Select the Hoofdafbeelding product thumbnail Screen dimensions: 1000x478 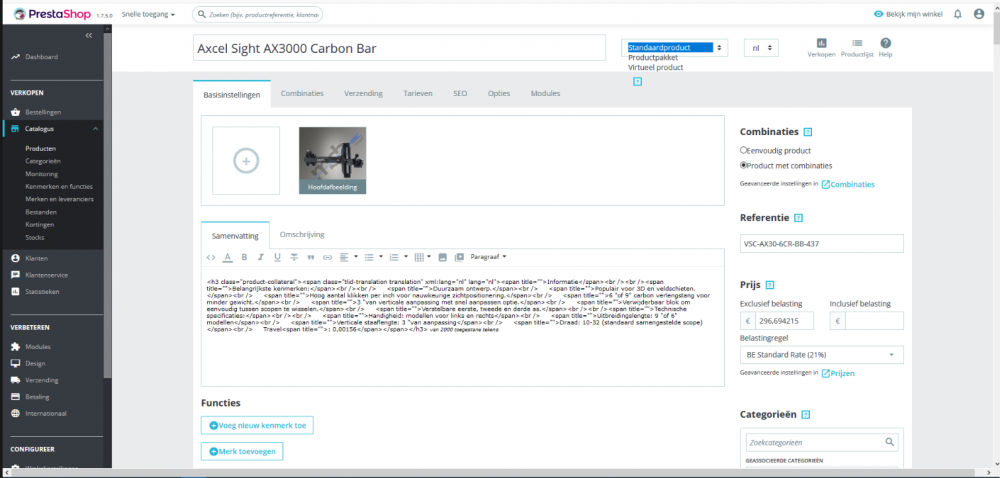(x=332, y=161)
